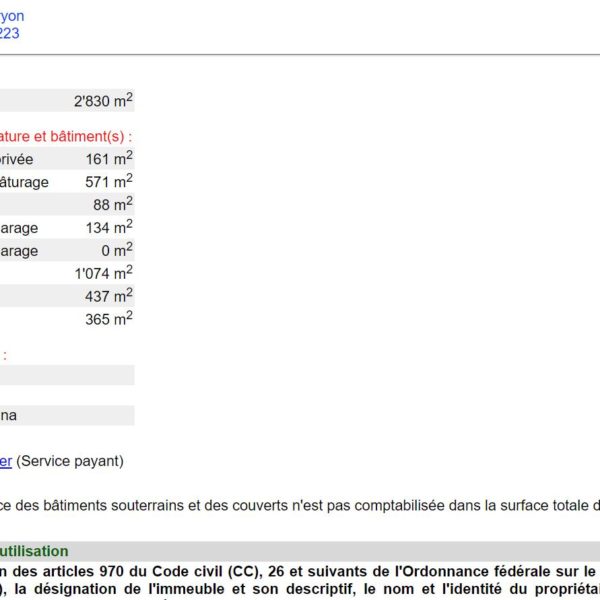The width and height of the screenshot is (600, 600).
Task: Click the link before "(Service payant)"
Action: [6, 461]
